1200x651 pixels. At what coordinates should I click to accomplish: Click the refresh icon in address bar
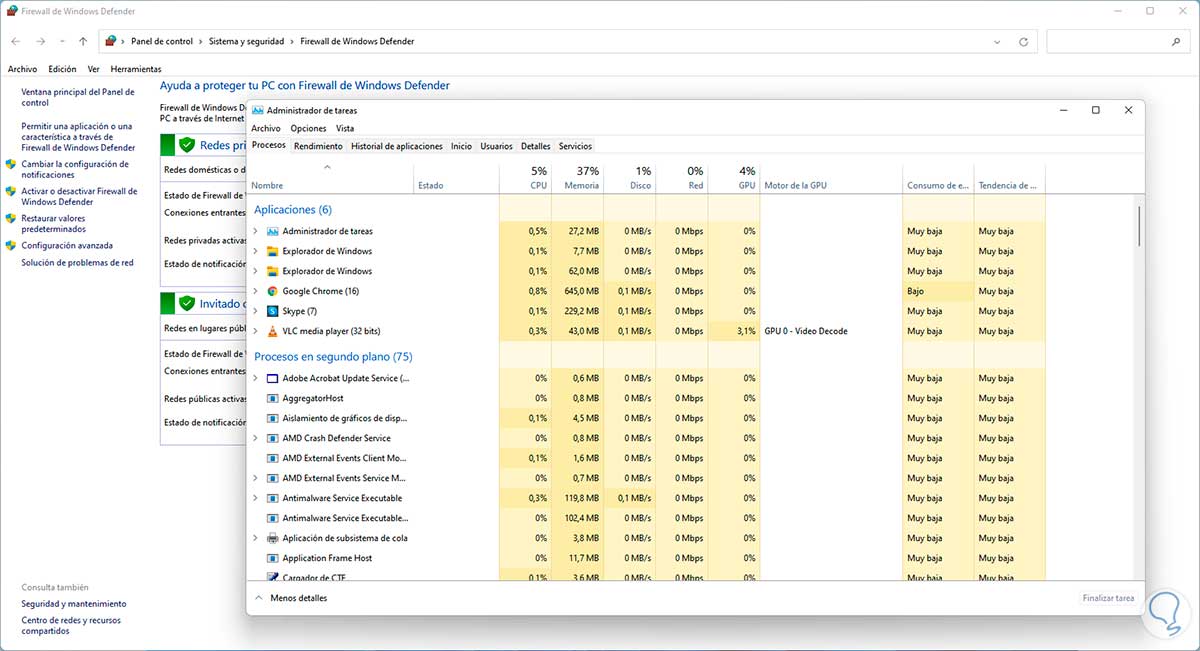tap(1023, 42)
